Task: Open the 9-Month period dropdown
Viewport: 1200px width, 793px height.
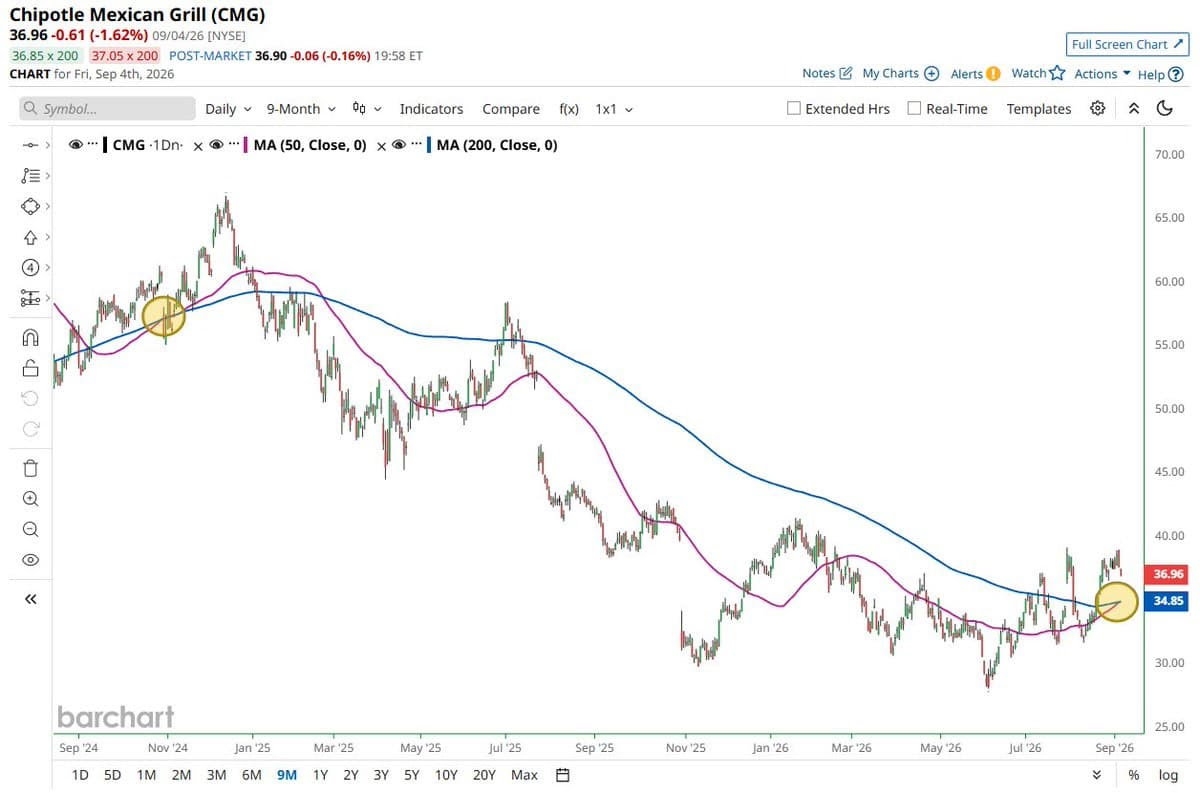Action: tap(301, 108)
